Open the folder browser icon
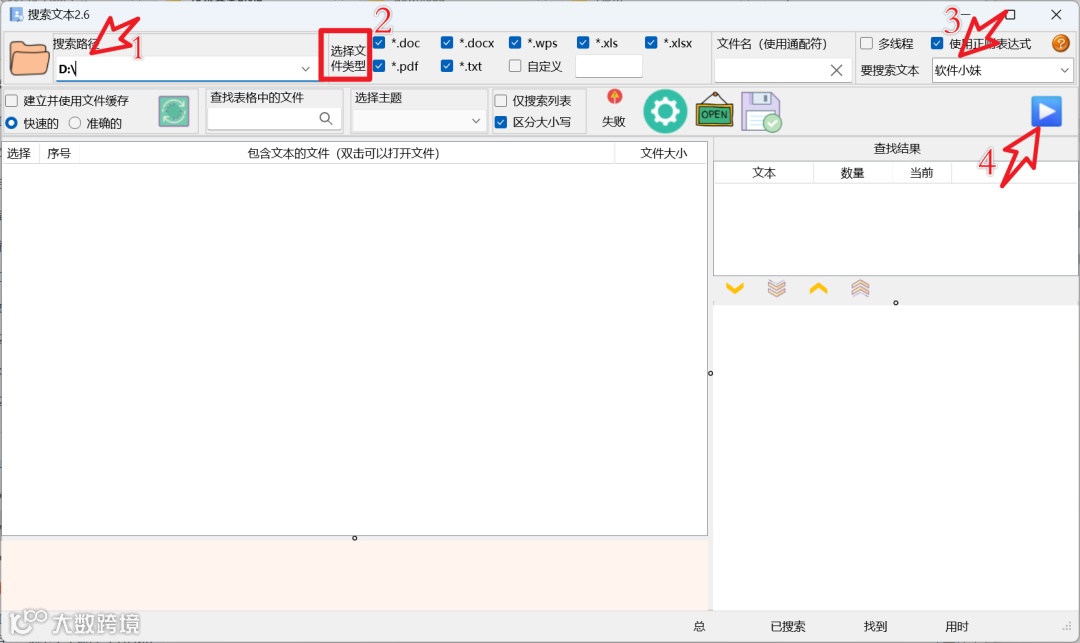The height and width of the screenshot is (643, 1080). [28, 57]
